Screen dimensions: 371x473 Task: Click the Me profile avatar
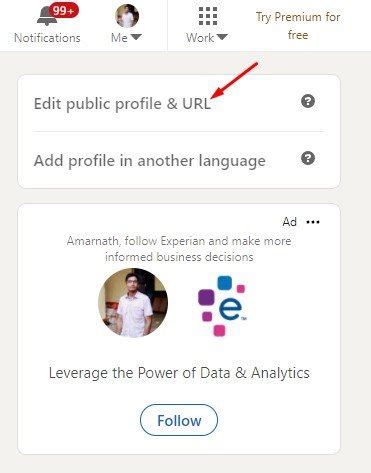point(127,16)
